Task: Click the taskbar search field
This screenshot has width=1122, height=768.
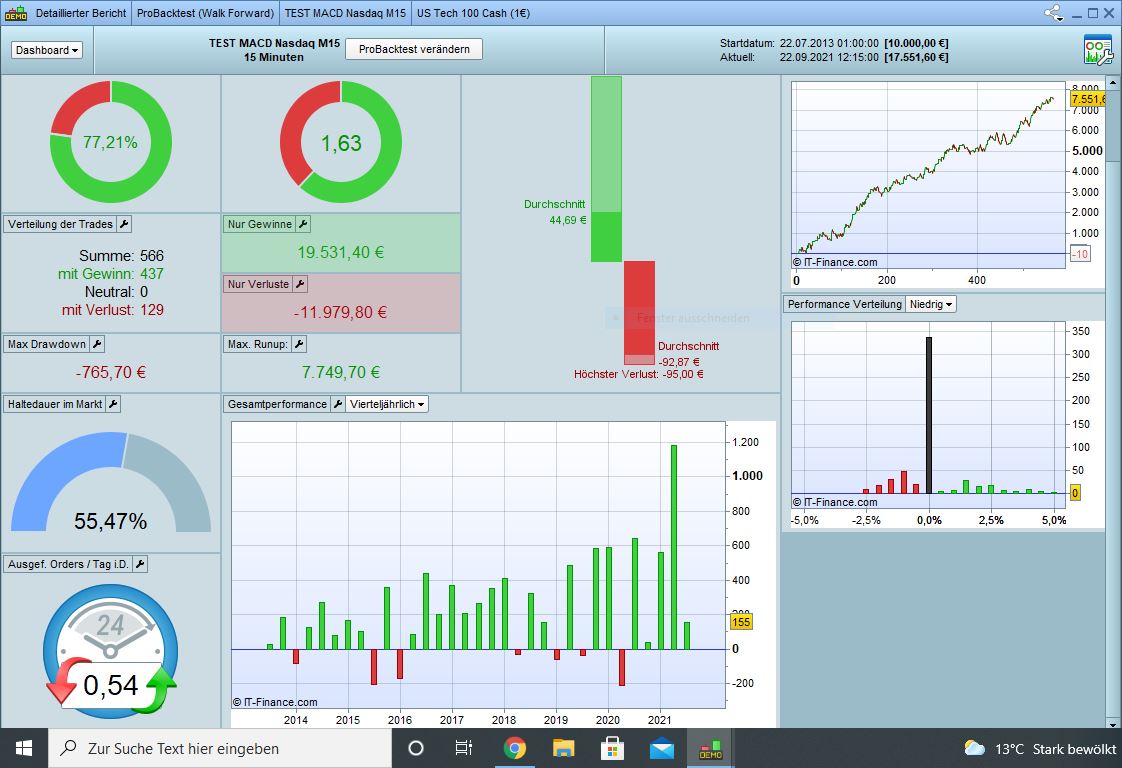Action: click(x=220, y=749)
